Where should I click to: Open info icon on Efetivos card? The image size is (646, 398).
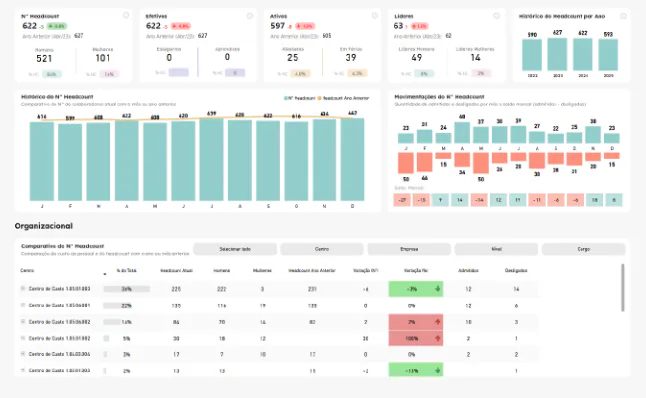pyautogui.click(x=250, y=16)
